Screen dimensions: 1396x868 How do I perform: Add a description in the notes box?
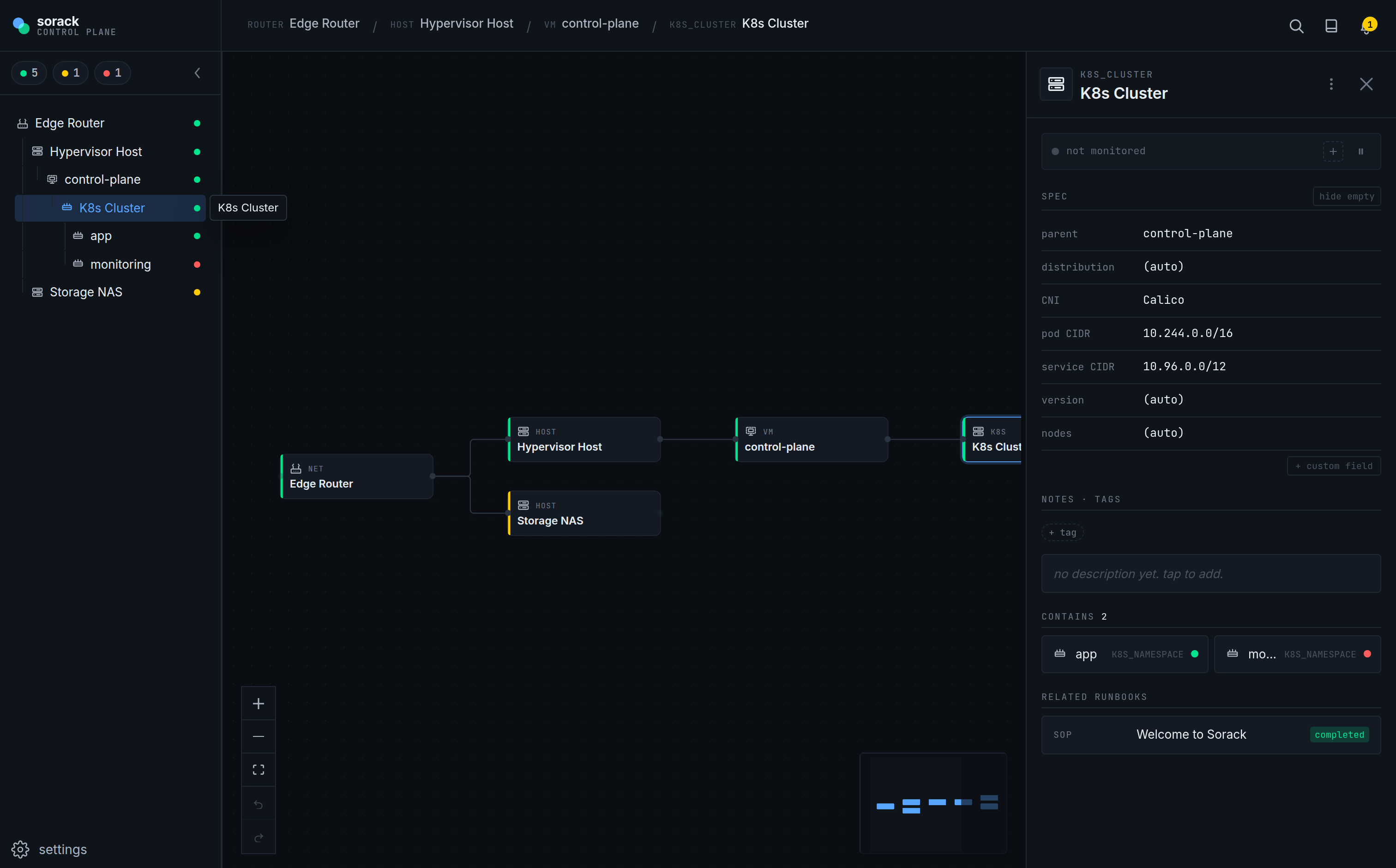1211,573
